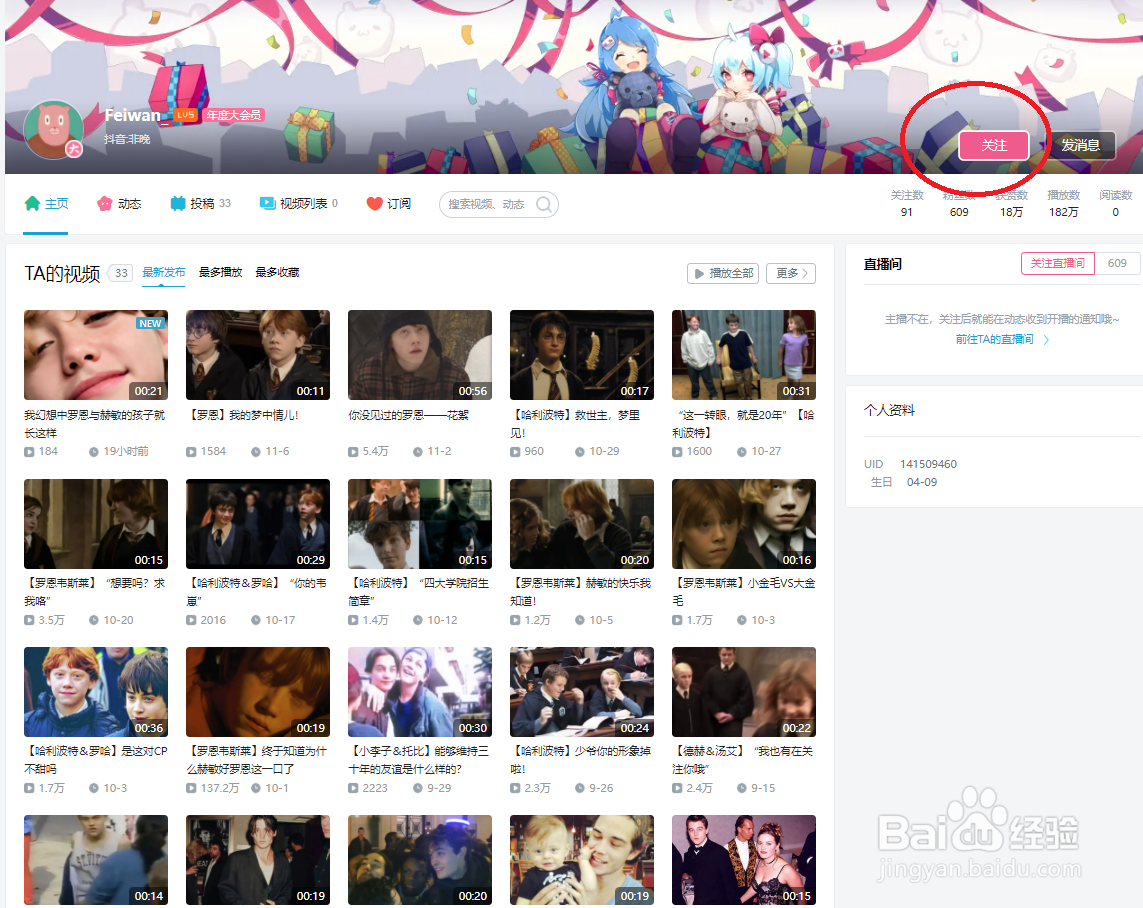Click the red heart 订阅 icon

pyautogui.click(x=375, y=203)
